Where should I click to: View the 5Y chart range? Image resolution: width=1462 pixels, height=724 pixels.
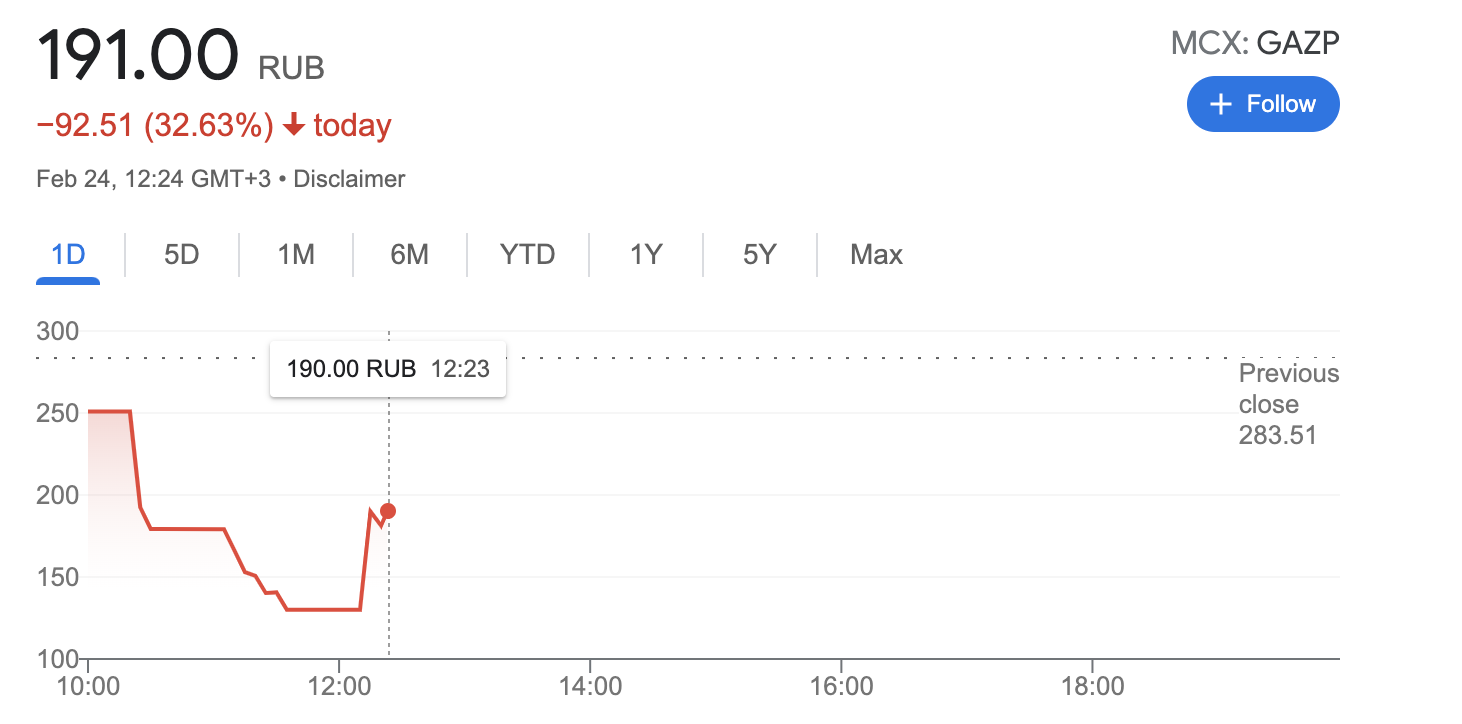click(760, 255)
